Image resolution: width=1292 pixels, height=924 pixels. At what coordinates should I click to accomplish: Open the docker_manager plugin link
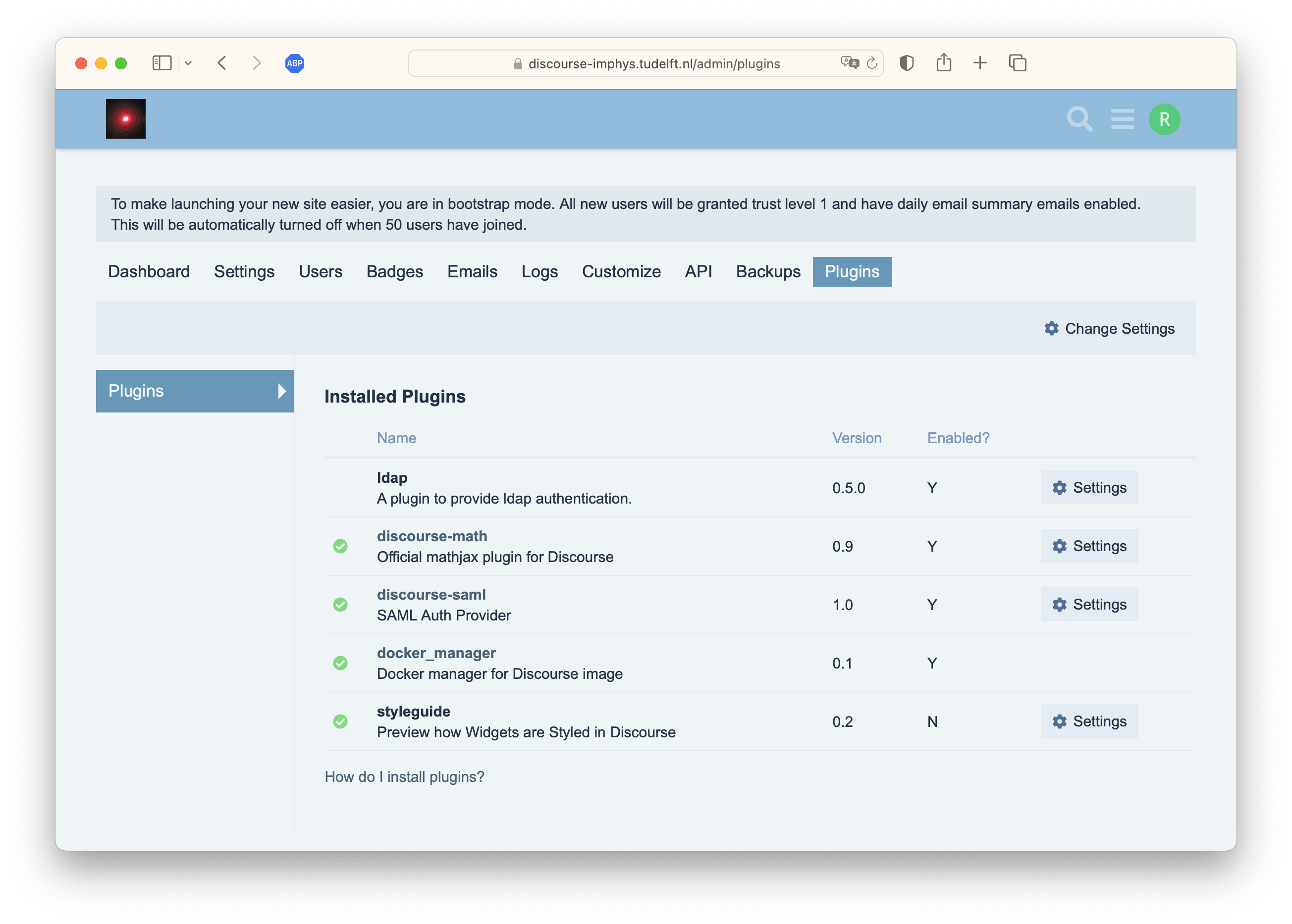(436, 653)
